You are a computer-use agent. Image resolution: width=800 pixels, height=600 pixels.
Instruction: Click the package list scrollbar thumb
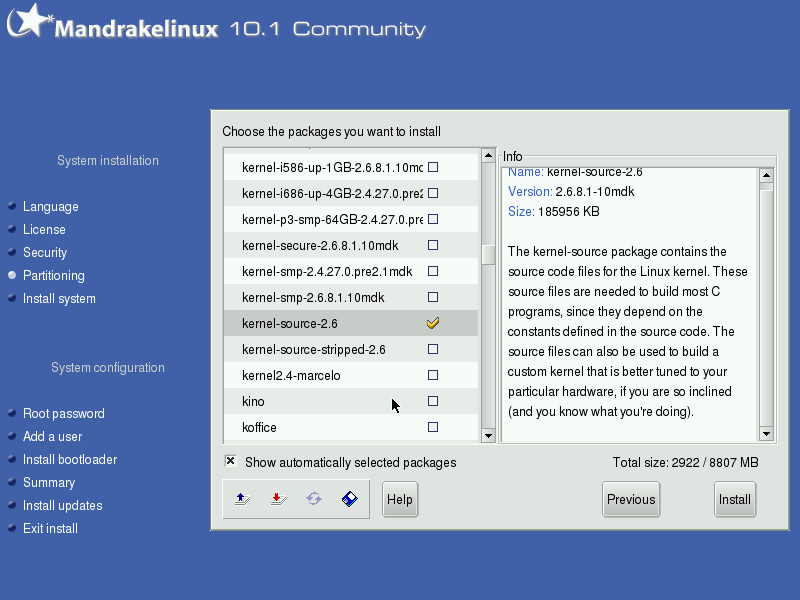pyautogui.click(x=488, y=255)
